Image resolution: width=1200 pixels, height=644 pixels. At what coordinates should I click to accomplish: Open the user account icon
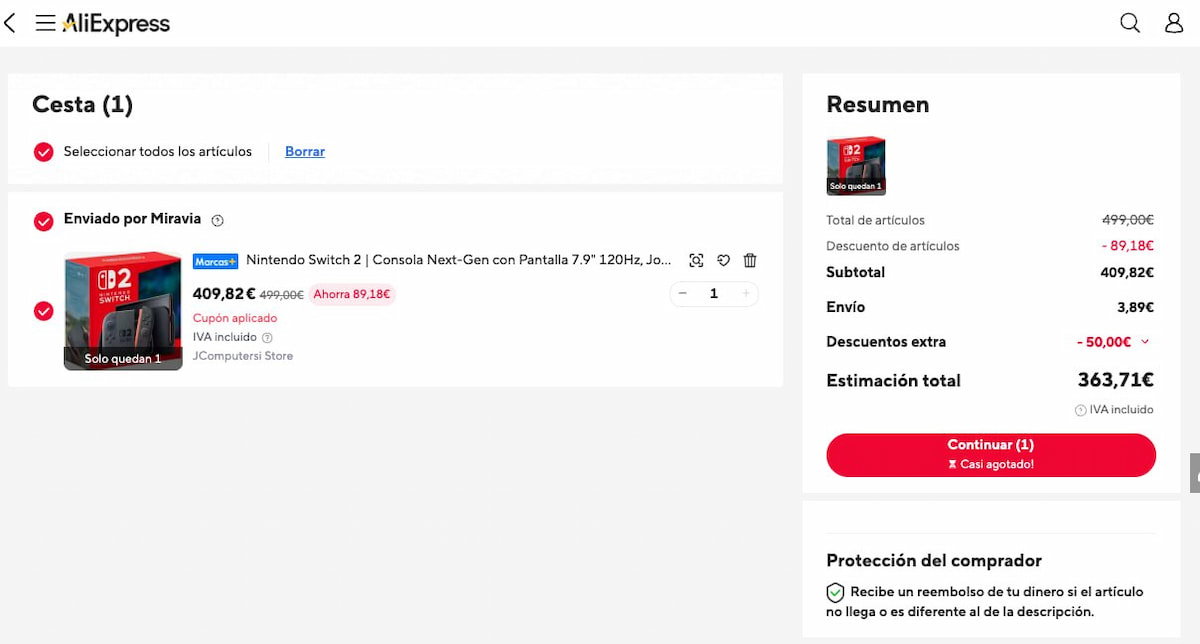(1174, 23)
